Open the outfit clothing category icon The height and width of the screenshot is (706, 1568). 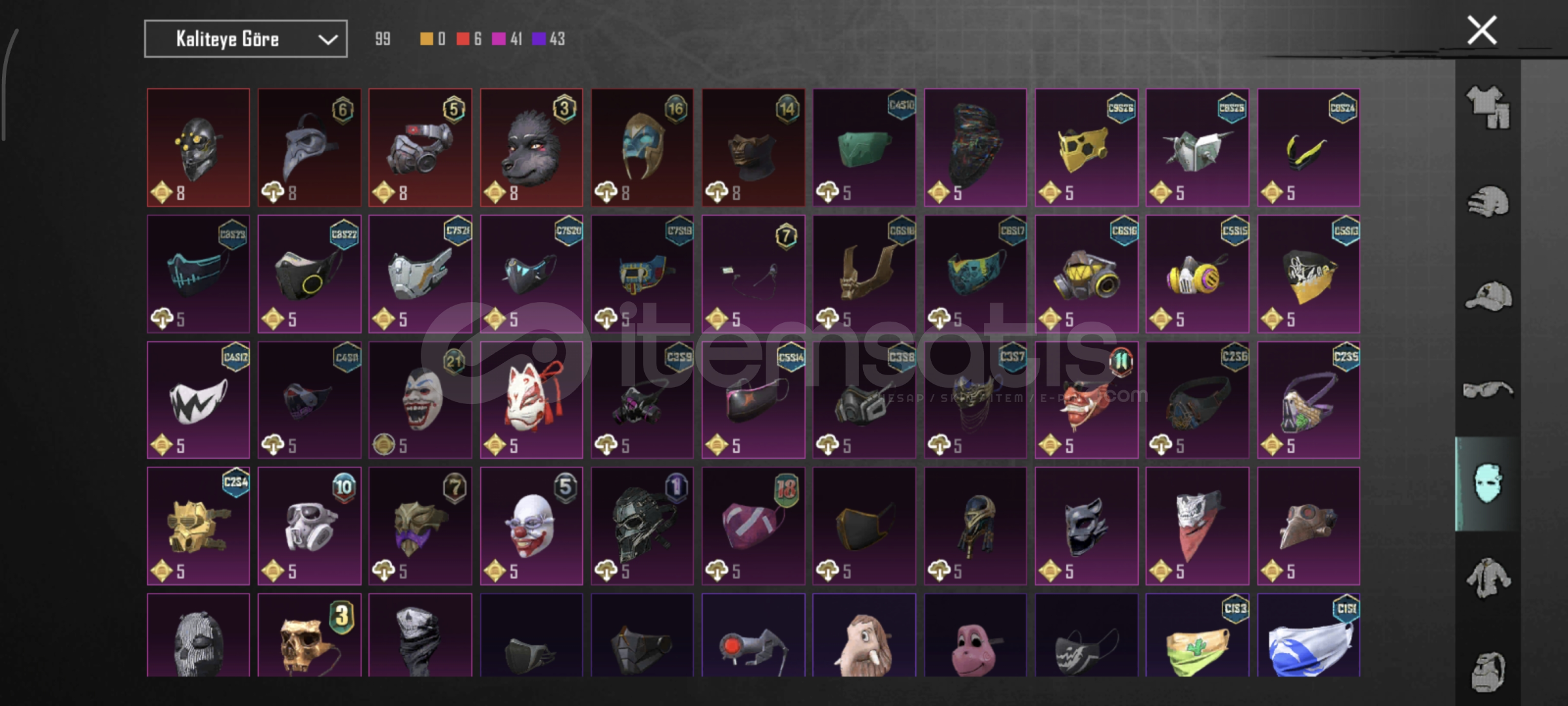(x=1488, y=107)
